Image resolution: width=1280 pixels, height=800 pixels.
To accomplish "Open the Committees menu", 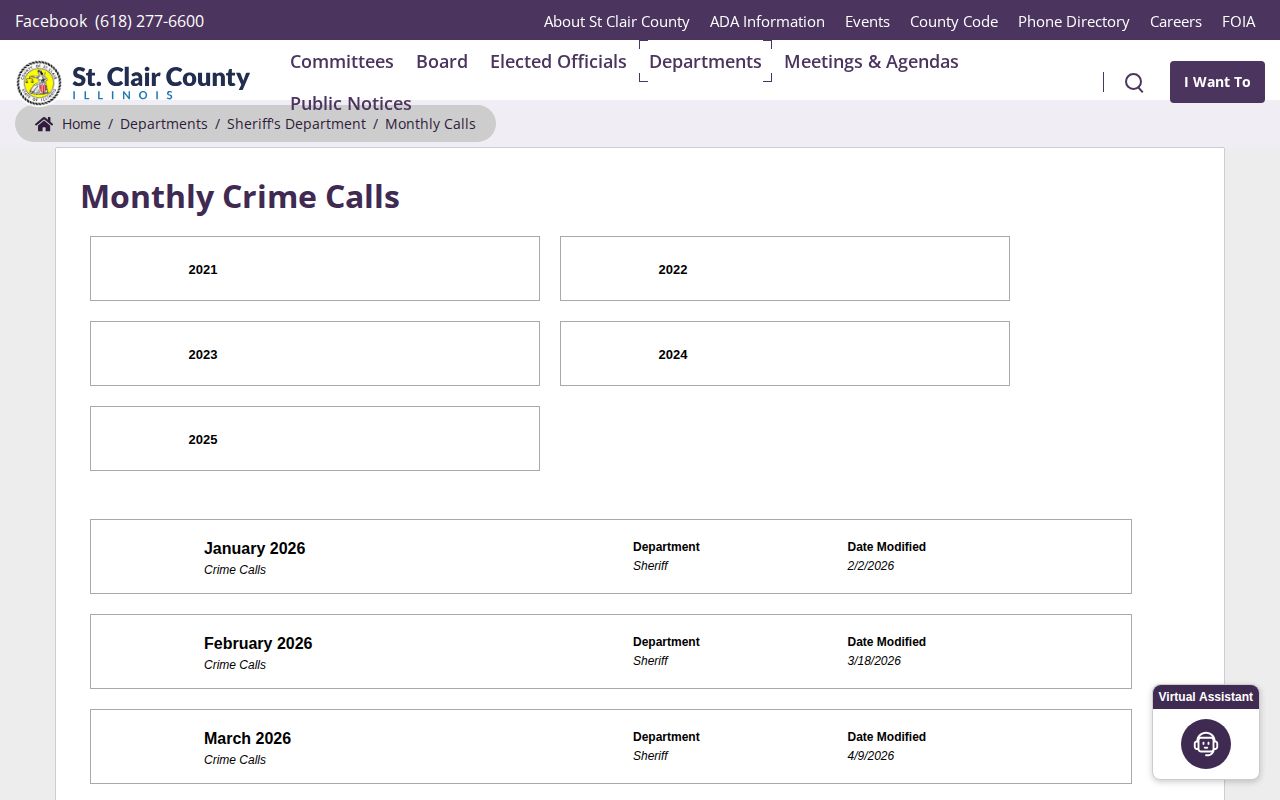I will click(342, 61).
